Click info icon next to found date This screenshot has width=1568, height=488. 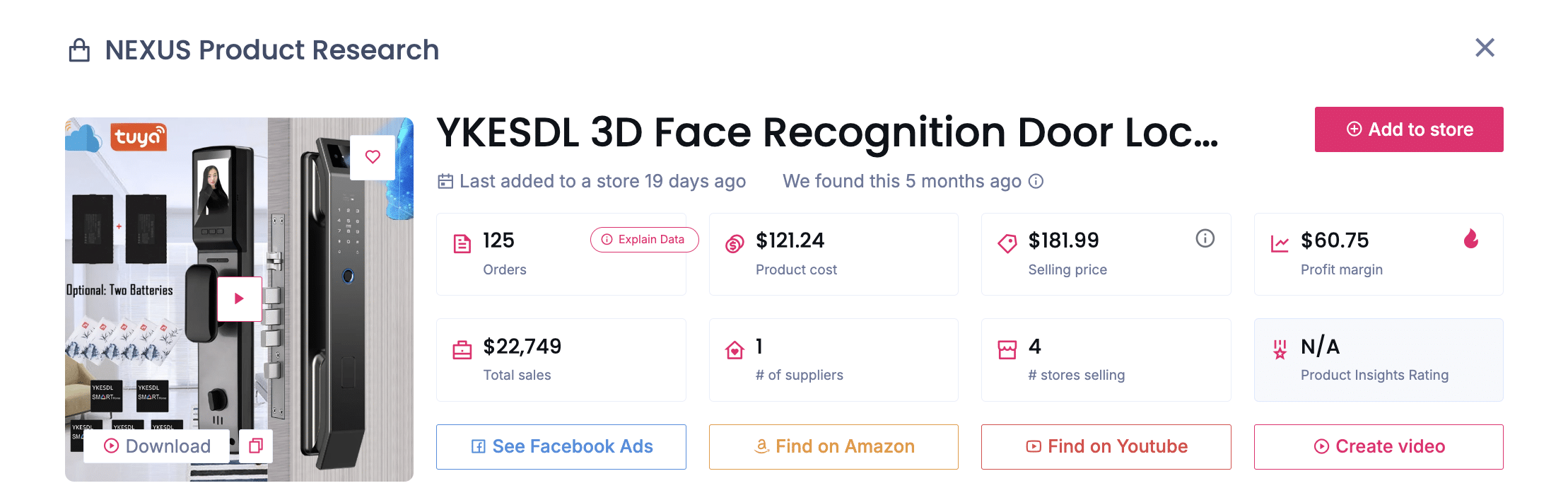coord(1036,182)
